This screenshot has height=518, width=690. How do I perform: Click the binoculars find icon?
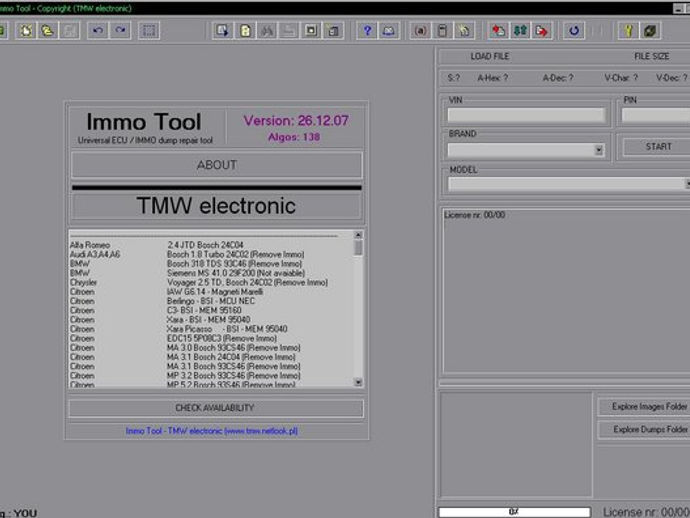click(267, 31)
